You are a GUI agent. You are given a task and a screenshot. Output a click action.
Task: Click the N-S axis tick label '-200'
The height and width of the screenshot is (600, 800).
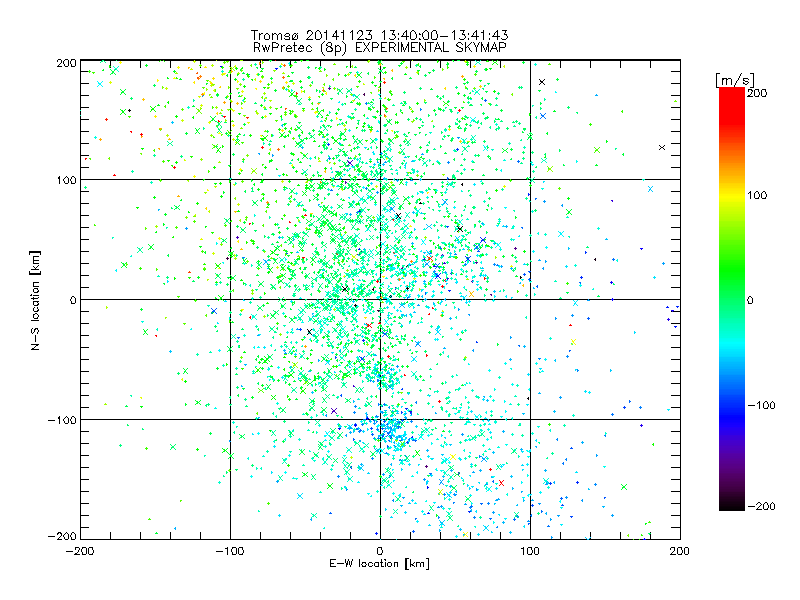[x=62, y=536]
